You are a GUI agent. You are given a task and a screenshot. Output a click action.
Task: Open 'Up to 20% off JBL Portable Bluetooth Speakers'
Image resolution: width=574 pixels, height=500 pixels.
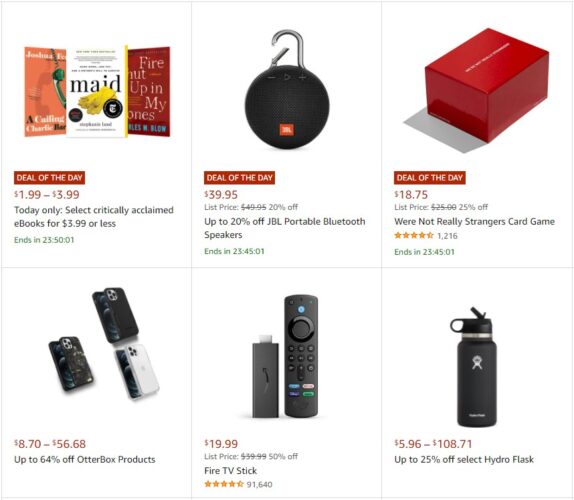pyautogui.click(x=285, y=228)
